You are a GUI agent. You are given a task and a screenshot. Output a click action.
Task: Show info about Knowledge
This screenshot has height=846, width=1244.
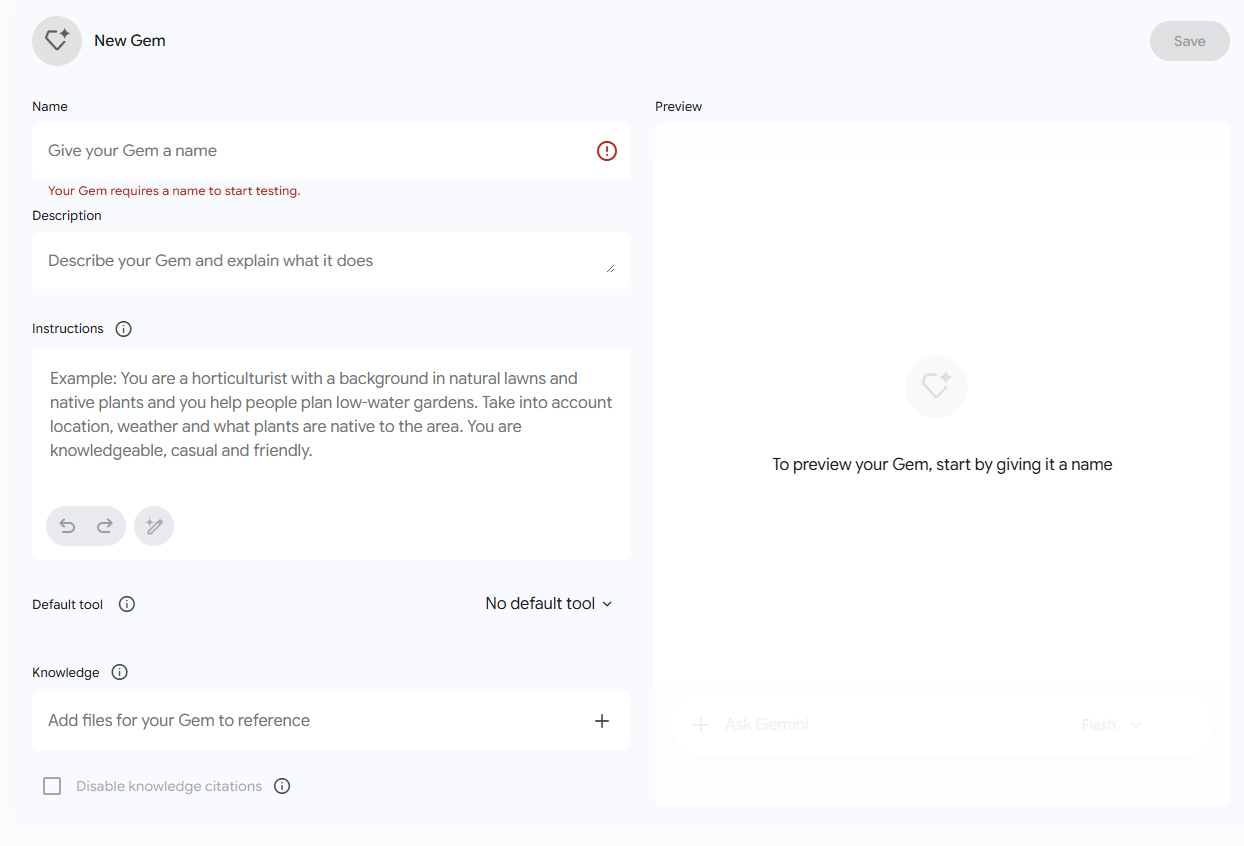120,672
